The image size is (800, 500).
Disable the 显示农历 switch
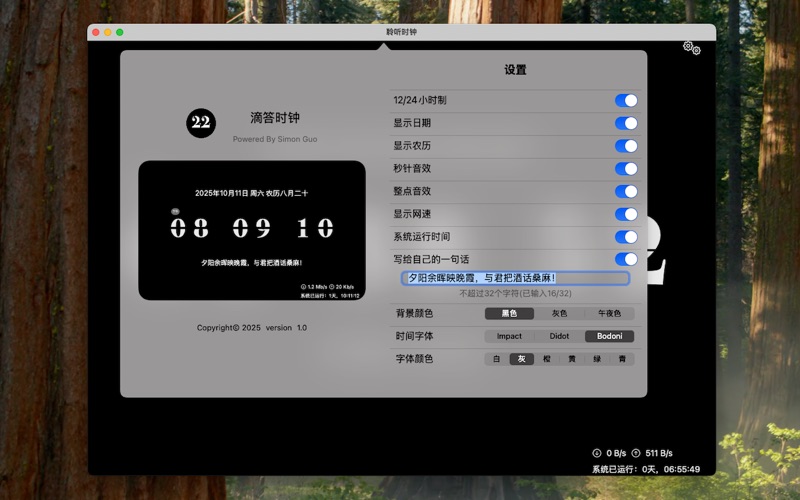(x=626, y=146)
